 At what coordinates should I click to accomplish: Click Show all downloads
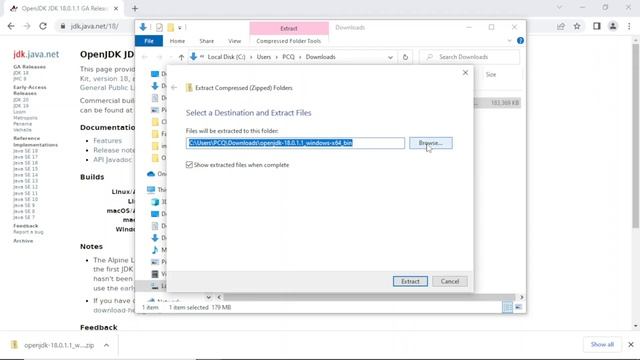pos(602,344)
